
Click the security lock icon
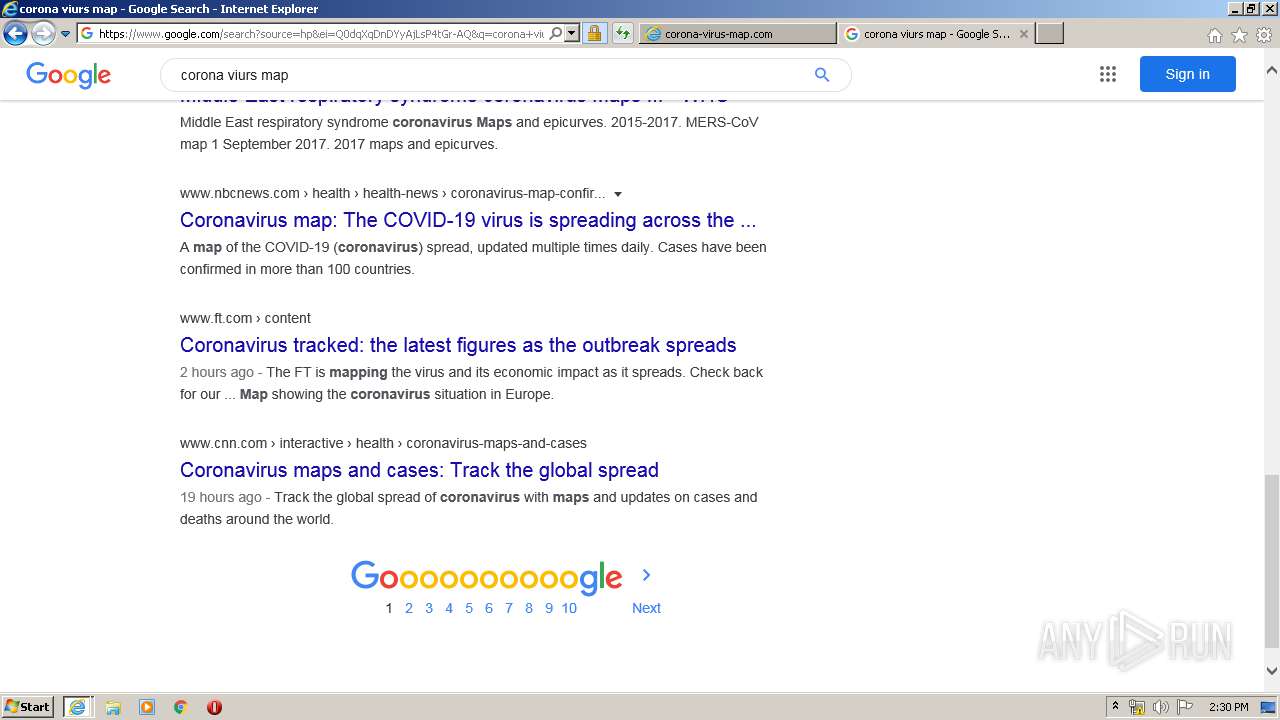[x=594, y=33]
